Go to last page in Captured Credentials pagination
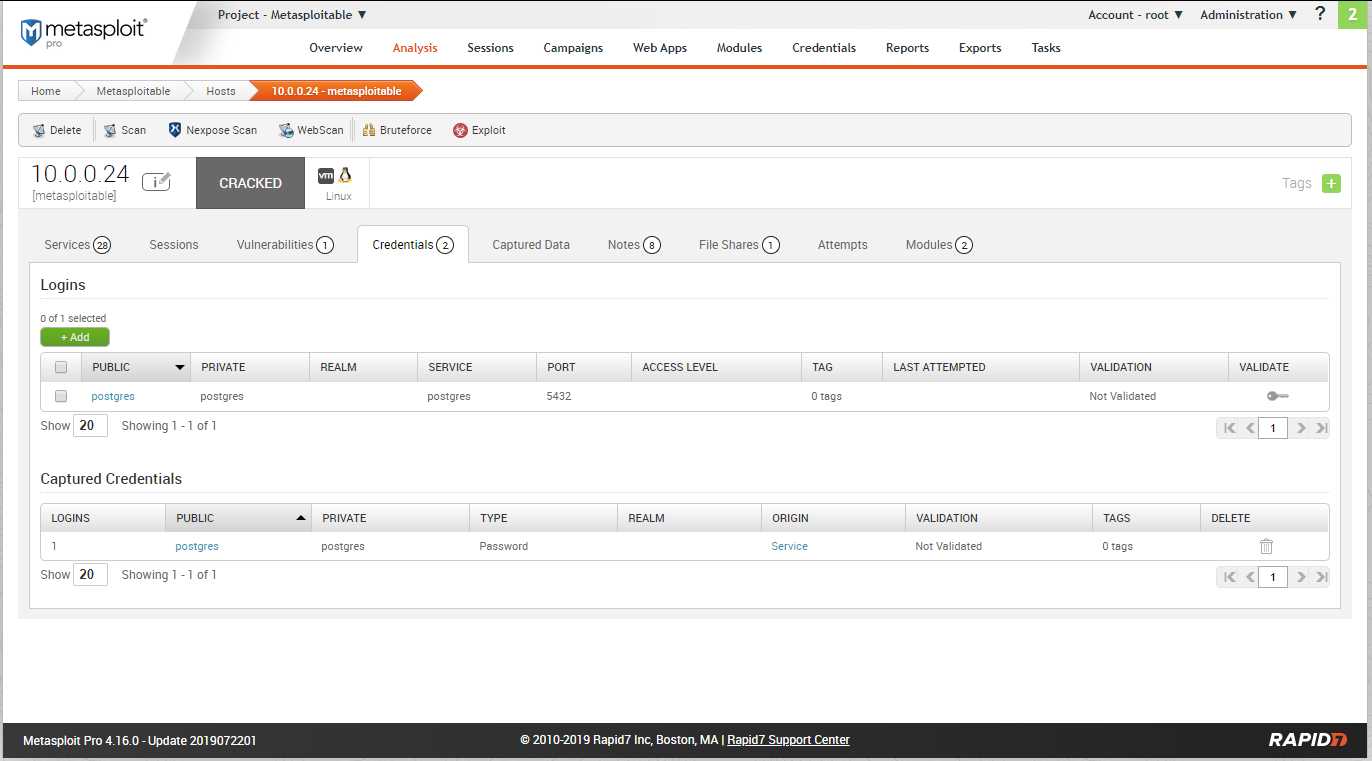 [x=1321, y=577]
